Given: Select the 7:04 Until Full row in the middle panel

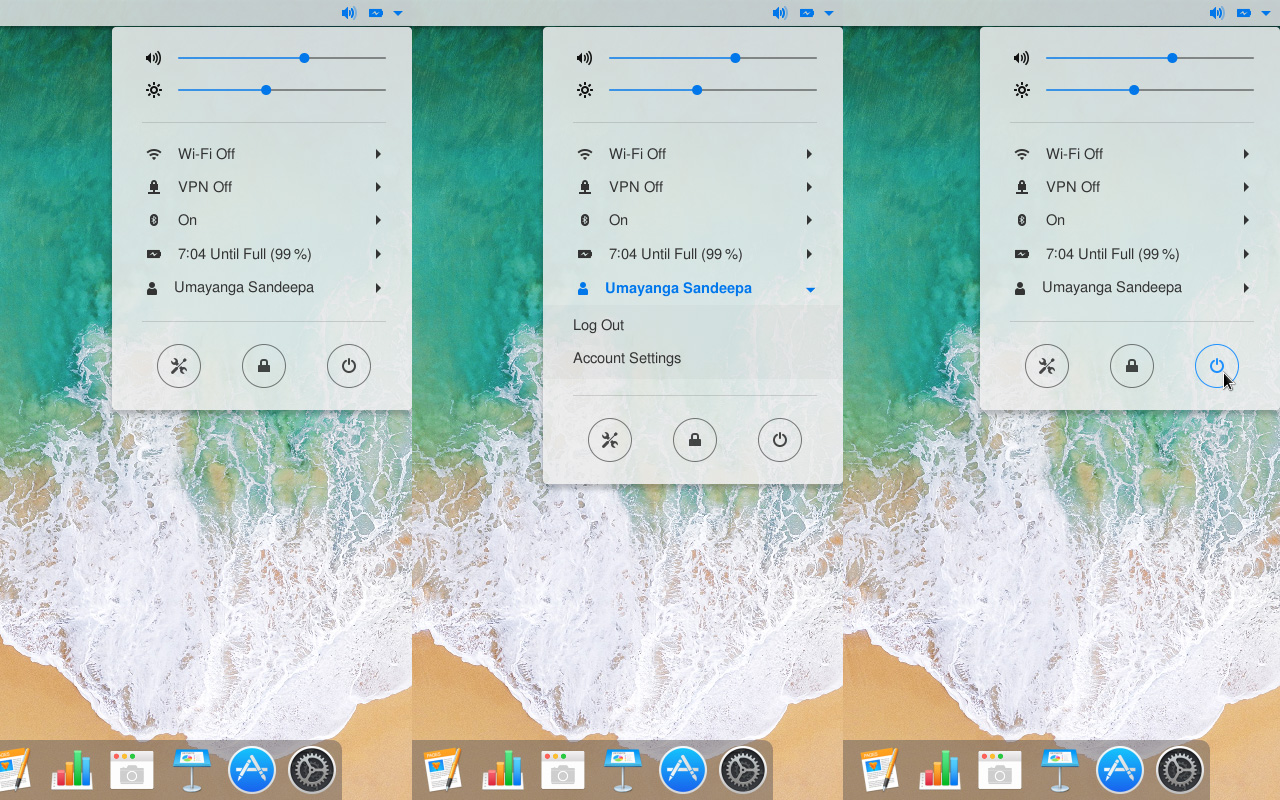Looking at the screenshot, I should coord(695,254).
